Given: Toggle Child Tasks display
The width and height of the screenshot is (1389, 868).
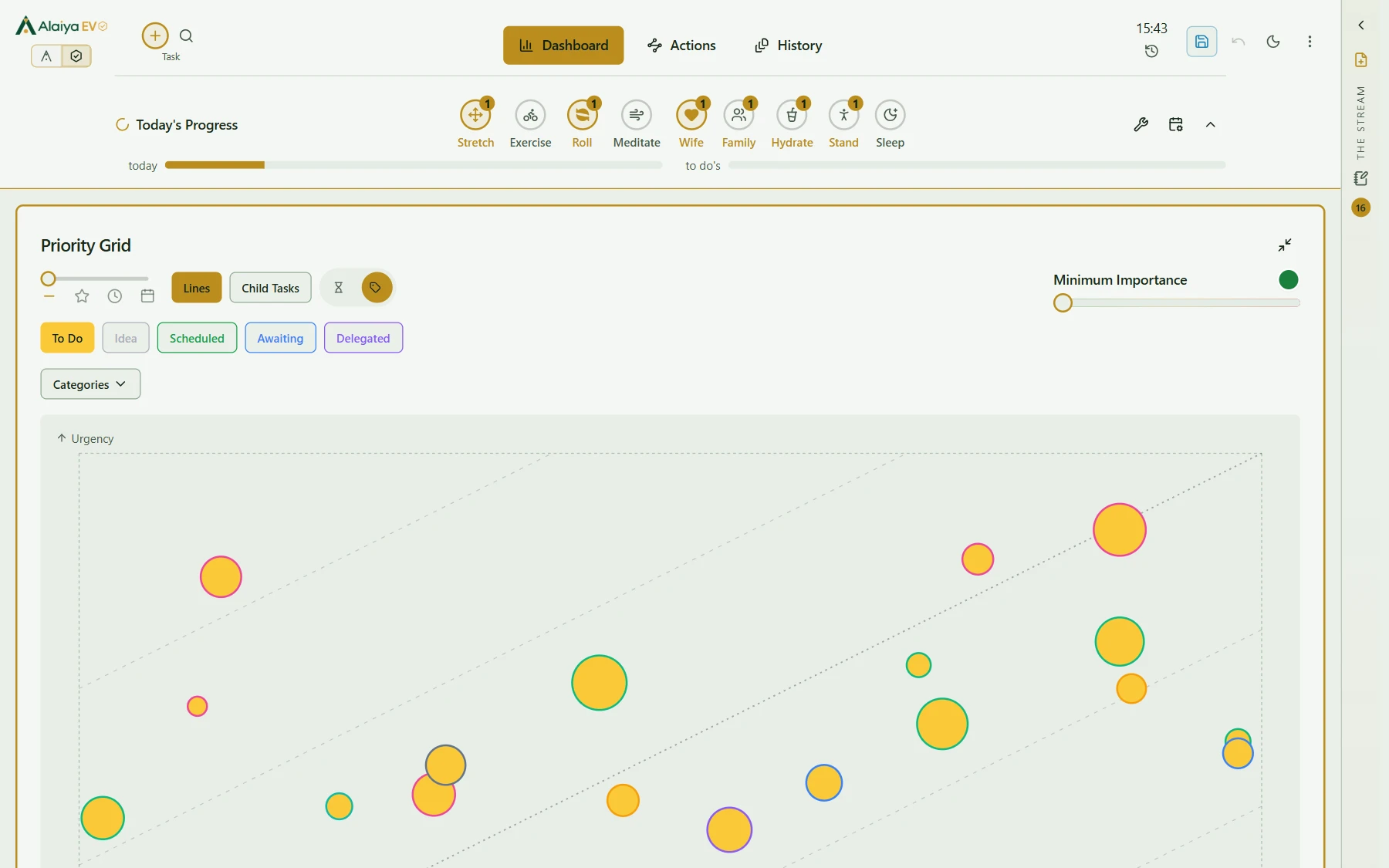Looking at the screenshot, I should 270,288.
